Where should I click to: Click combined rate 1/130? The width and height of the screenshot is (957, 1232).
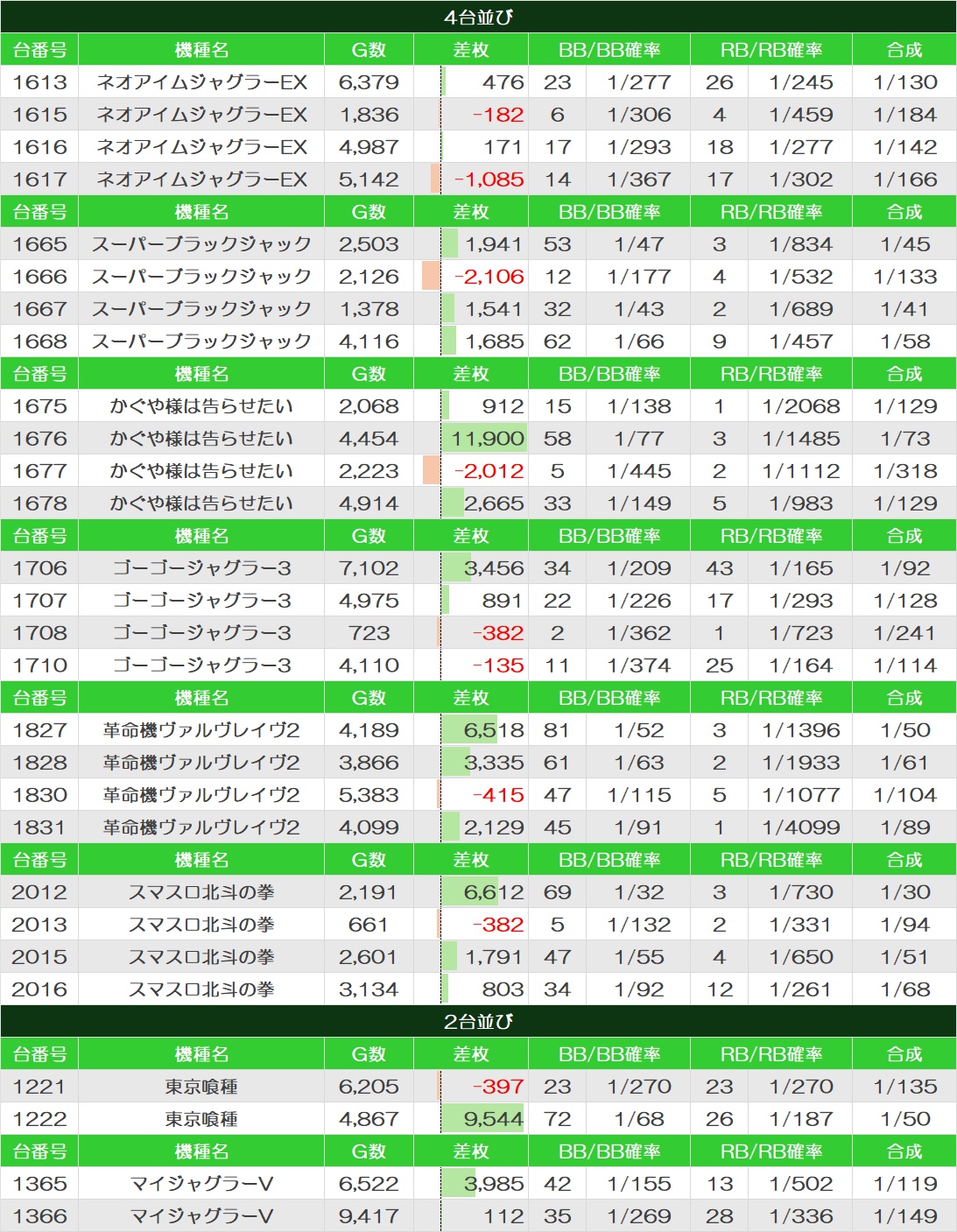[904, 82]
